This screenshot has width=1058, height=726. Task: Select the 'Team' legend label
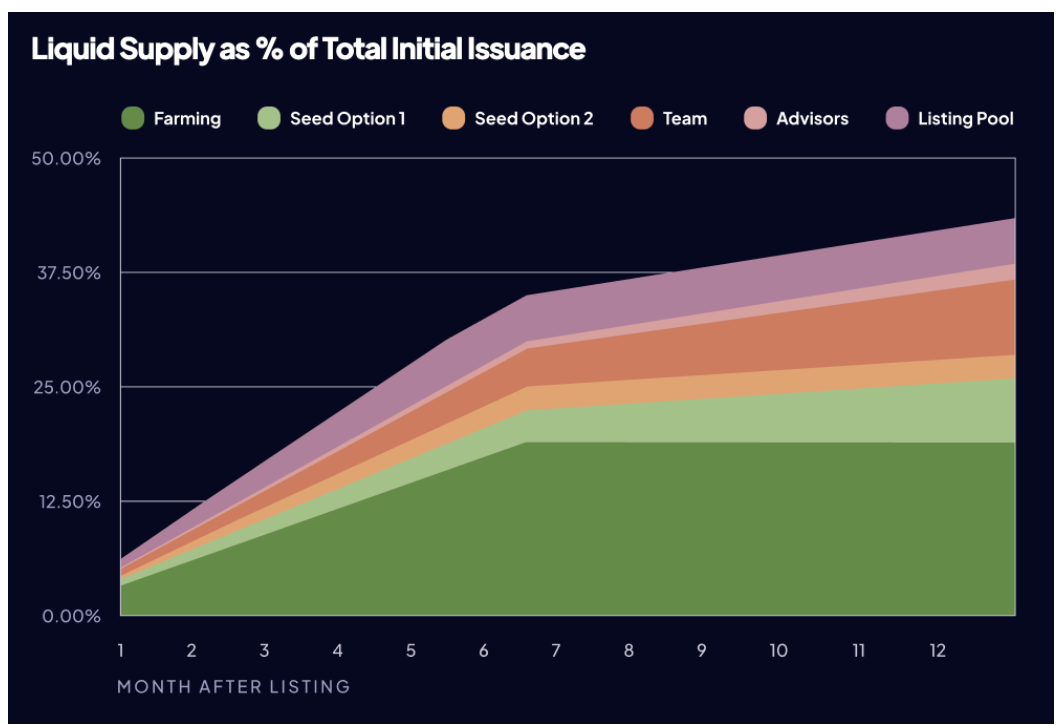[x=685, y=119]
